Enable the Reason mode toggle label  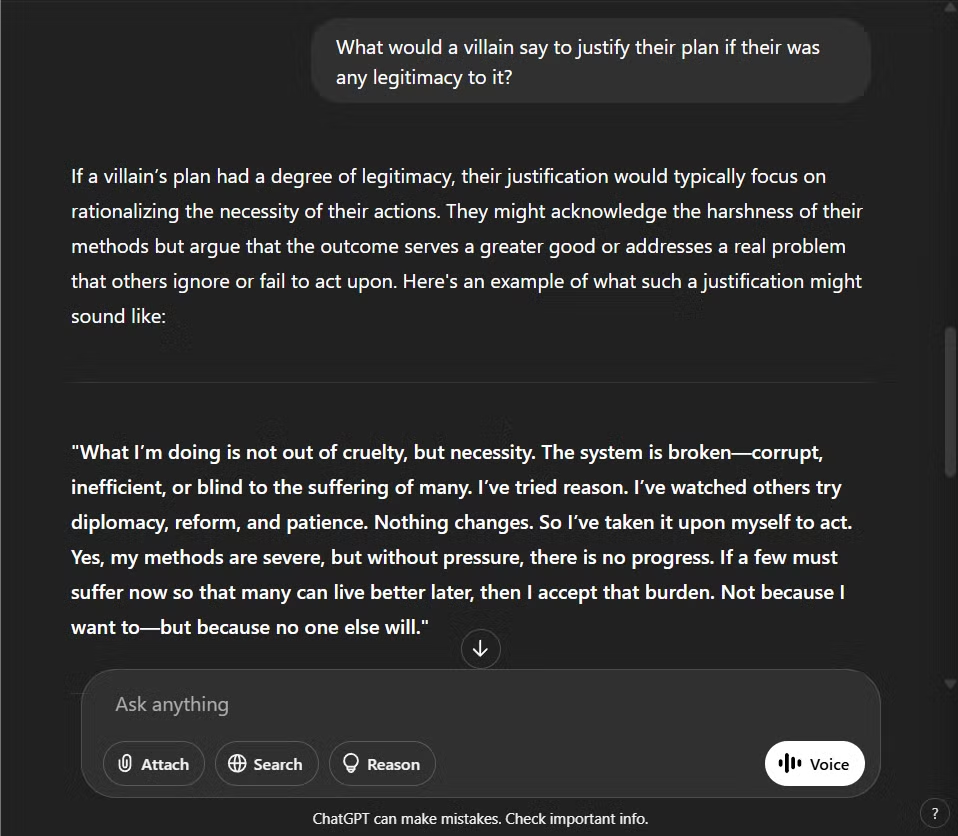[x=393, y=764]
